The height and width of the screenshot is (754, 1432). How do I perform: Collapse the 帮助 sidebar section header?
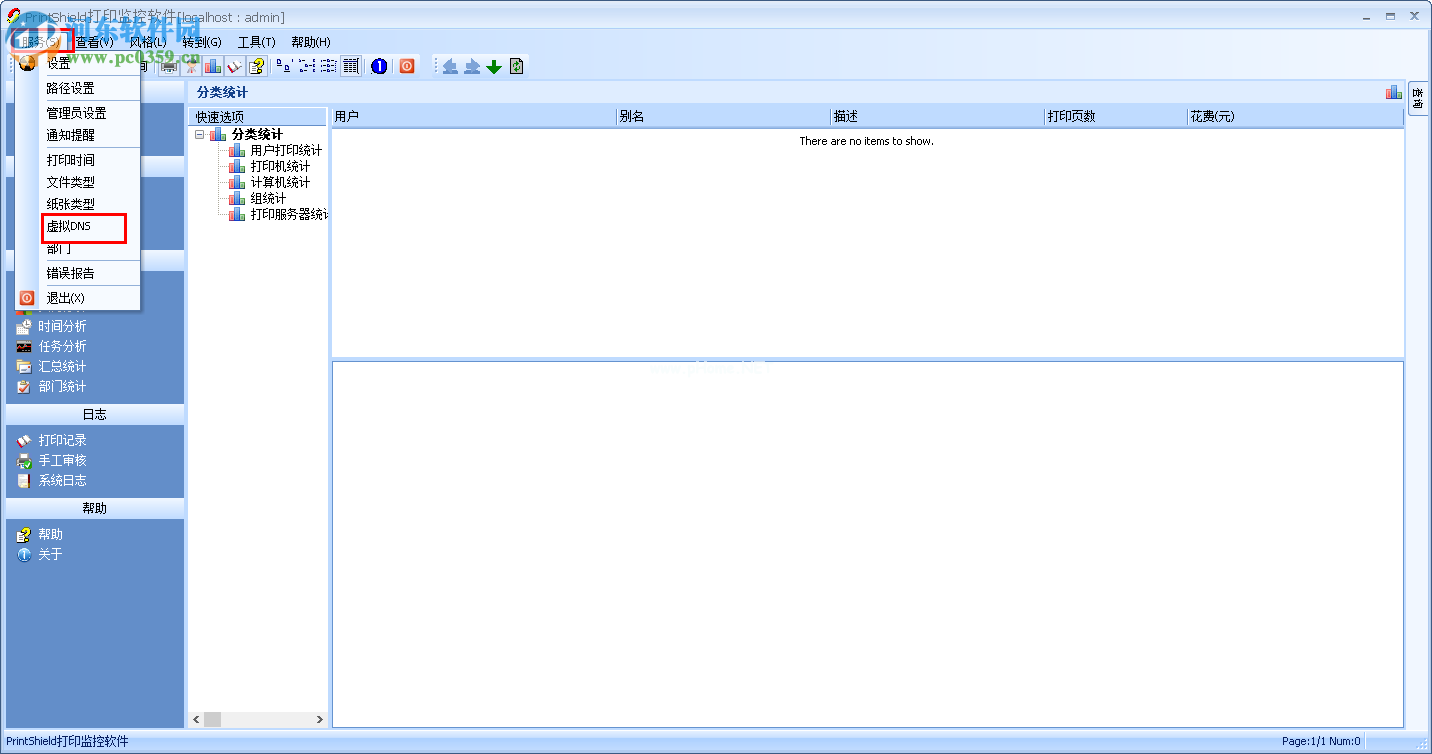pyautogui.click(x=95, y=508)
